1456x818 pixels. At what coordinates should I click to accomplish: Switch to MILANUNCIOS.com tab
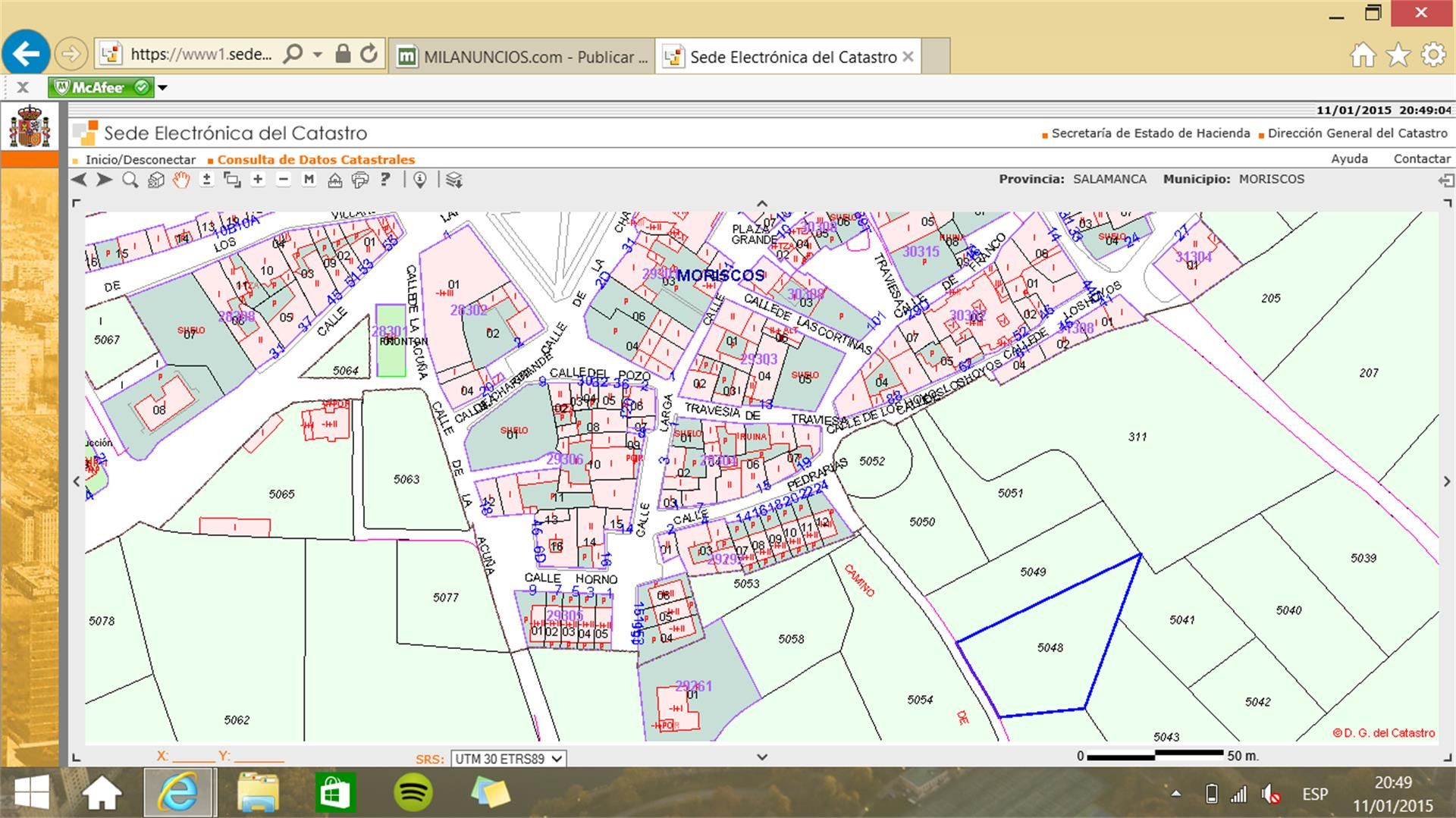point(522,57)
